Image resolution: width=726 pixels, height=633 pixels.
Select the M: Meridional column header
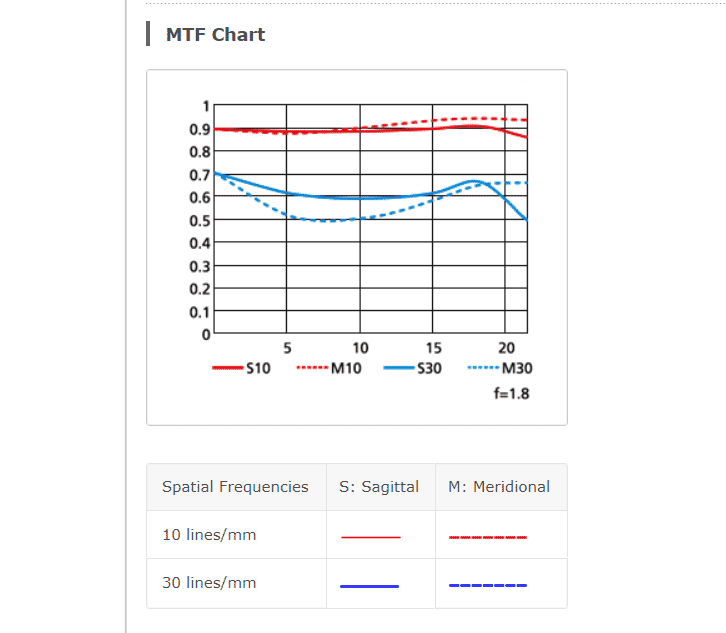click(x=499, y=487)
